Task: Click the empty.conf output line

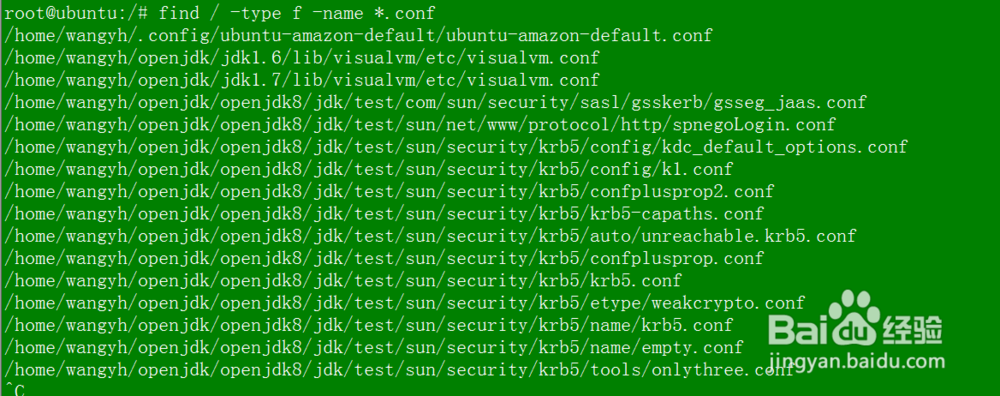Action: 373,347
